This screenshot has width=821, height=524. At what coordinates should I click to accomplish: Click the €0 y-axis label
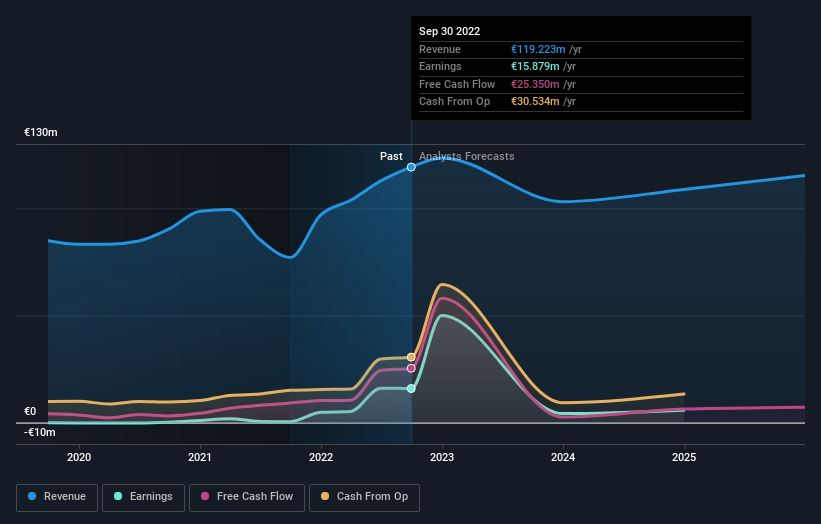click(30, 411)
